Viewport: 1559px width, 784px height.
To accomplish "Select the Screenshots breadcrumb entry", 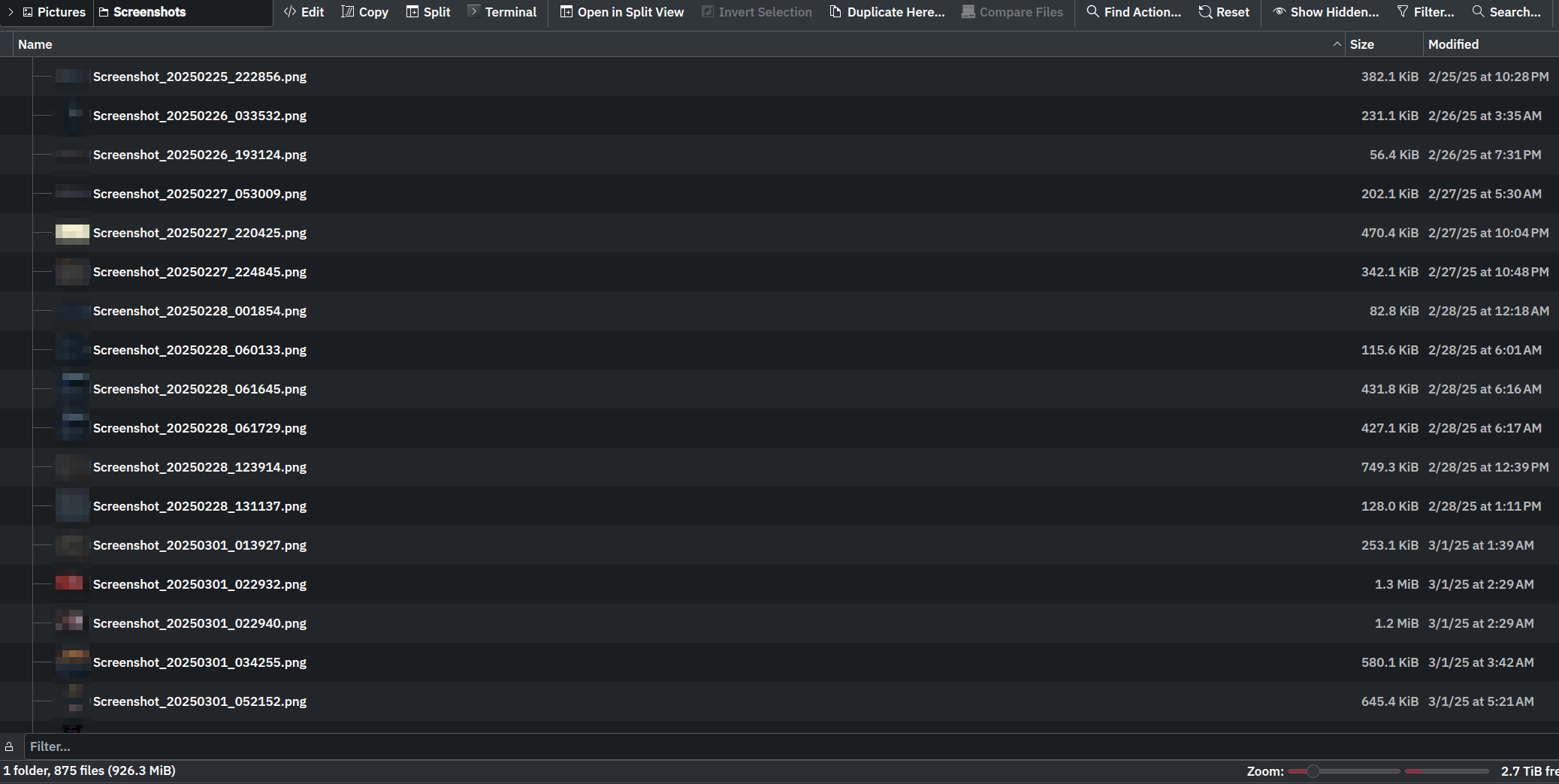I will click(x=148, y=11).
